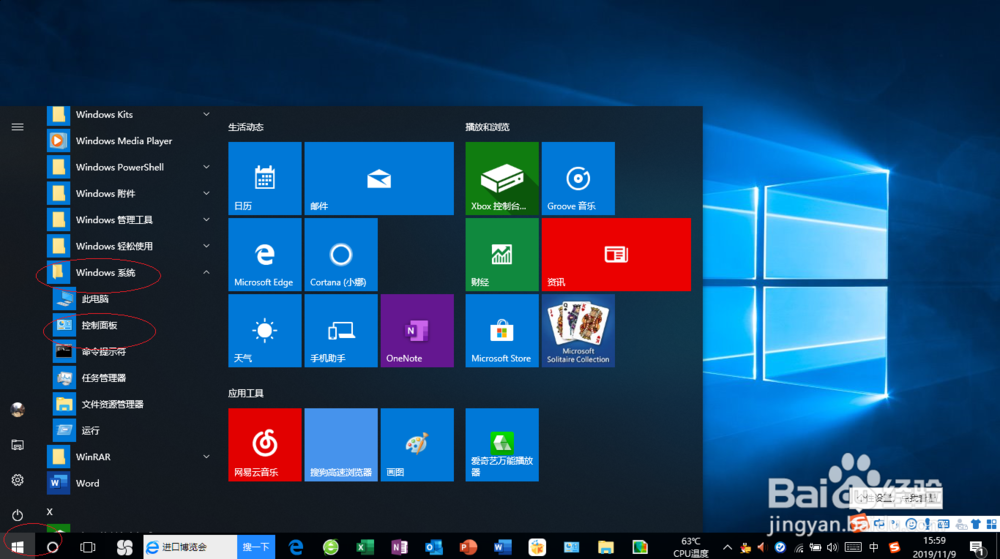Image resolution: width=1000 pixels, height=559 pixels.
Task: Open the Sogou browser (搜狗高速浏览器) tile
Action: click(x=341, y=445)
